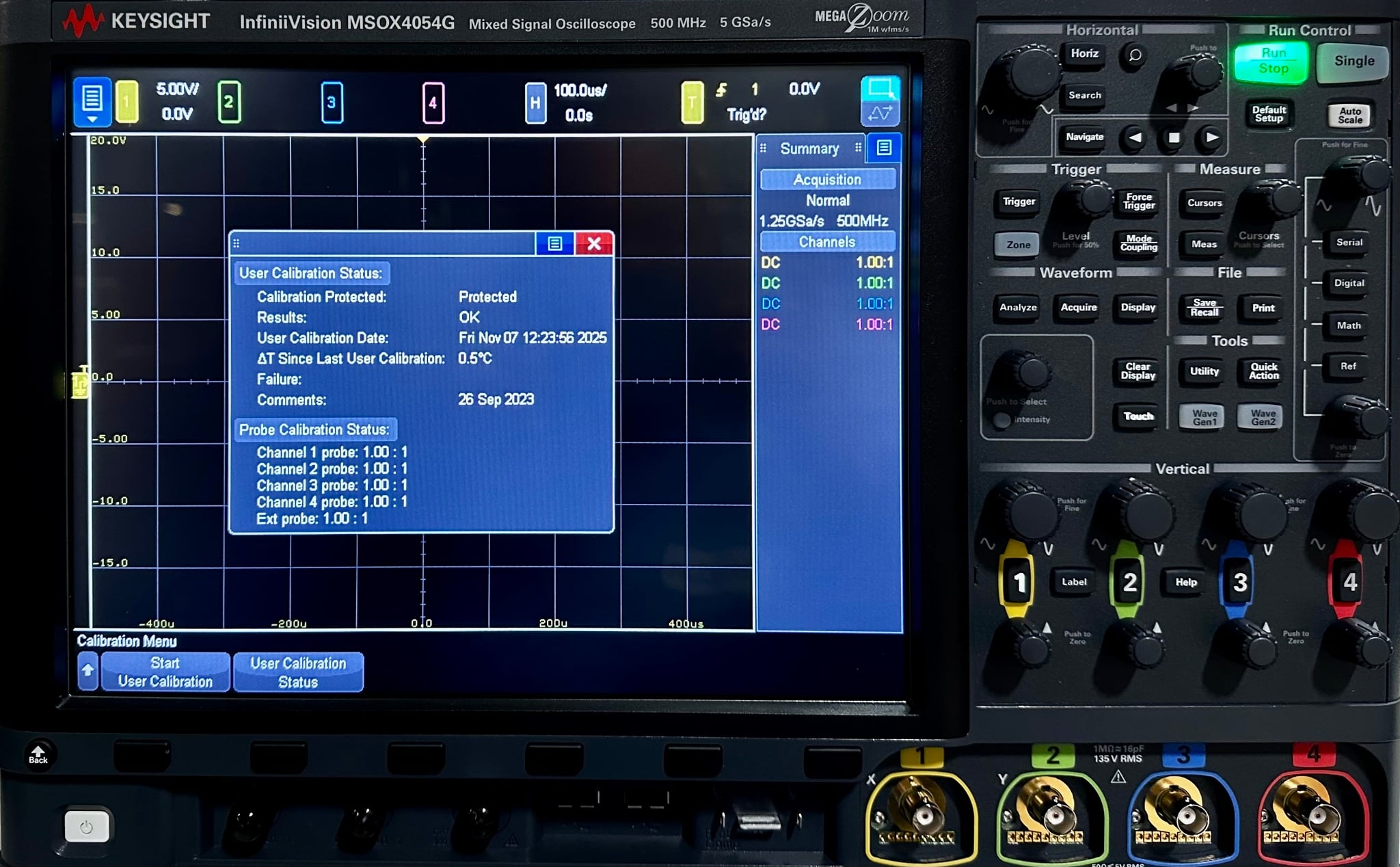
Task: Click the Quick Action key
Action: click(1263, 371)
